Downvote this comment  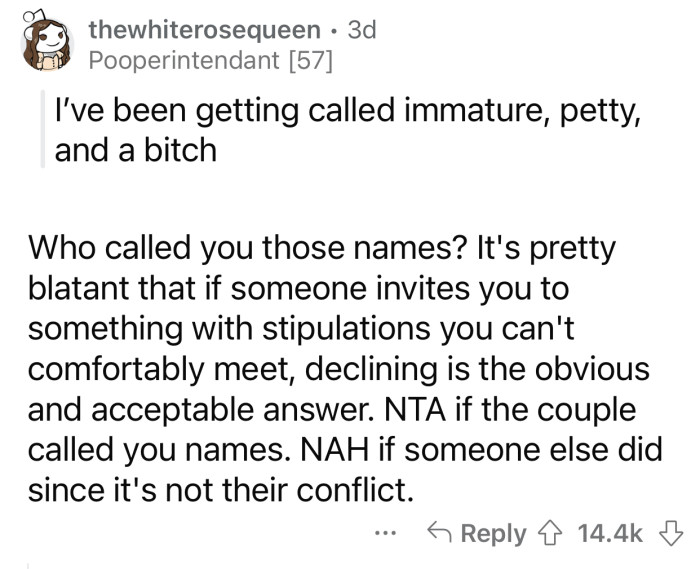tap(675, 534)
